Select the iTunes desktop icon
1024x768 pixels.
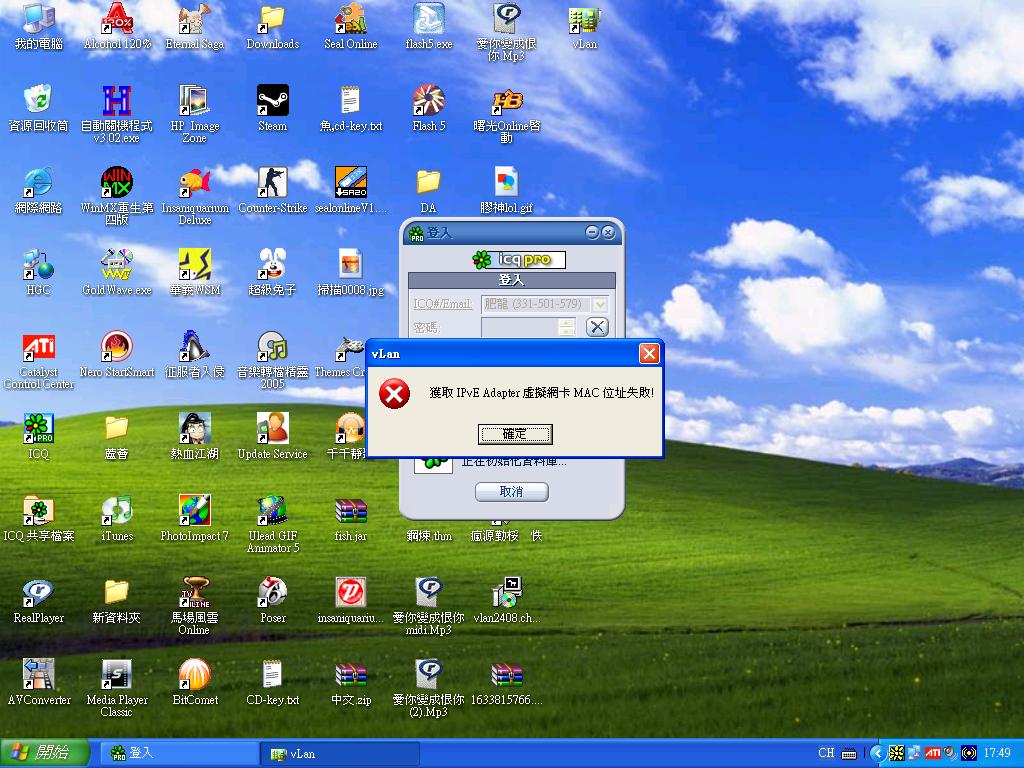tap(117, 519)
